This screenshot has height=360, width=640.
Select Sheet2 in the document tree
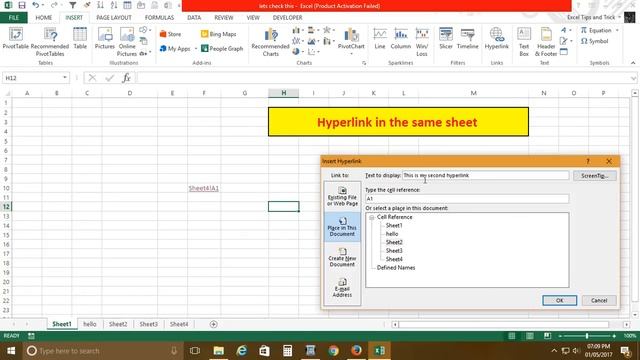(394, 242)
